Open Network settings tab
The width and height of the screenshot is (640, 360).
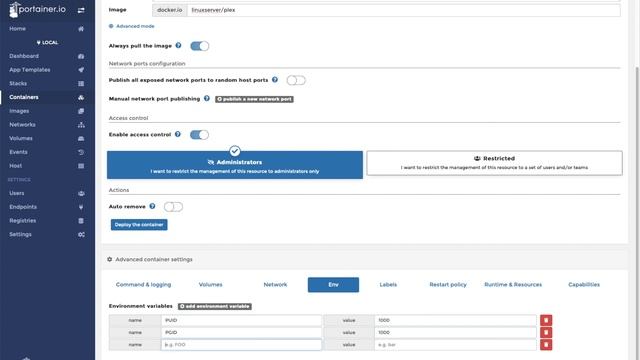coord(275,284)
